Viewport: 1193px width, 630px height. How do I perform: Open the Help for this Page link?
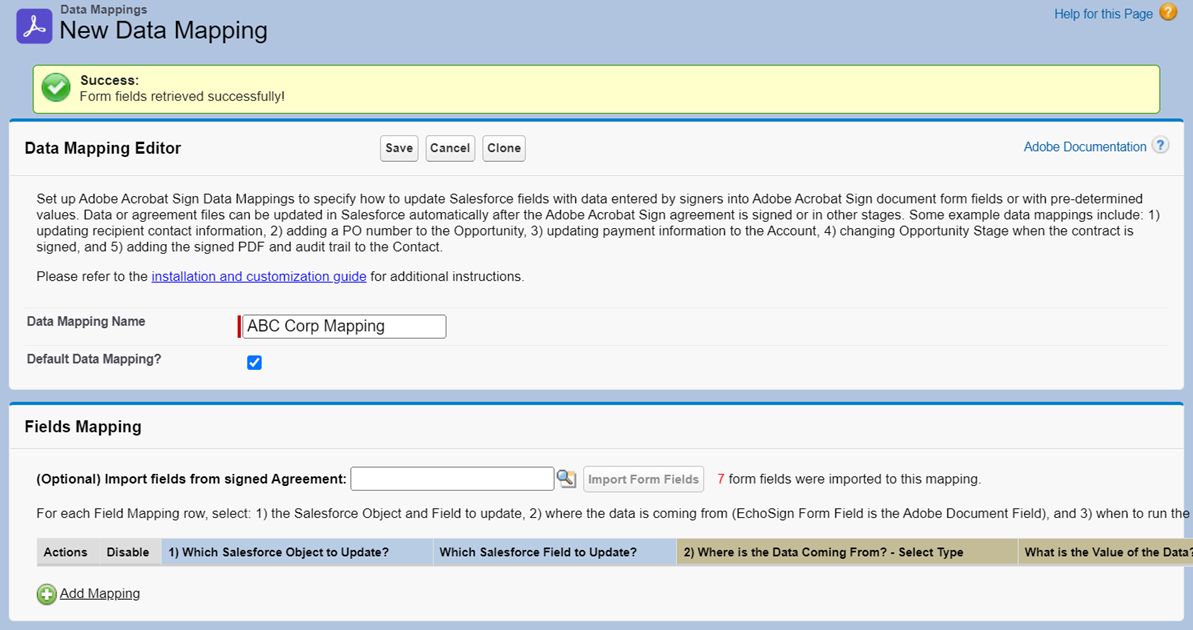click(1103, 14)
